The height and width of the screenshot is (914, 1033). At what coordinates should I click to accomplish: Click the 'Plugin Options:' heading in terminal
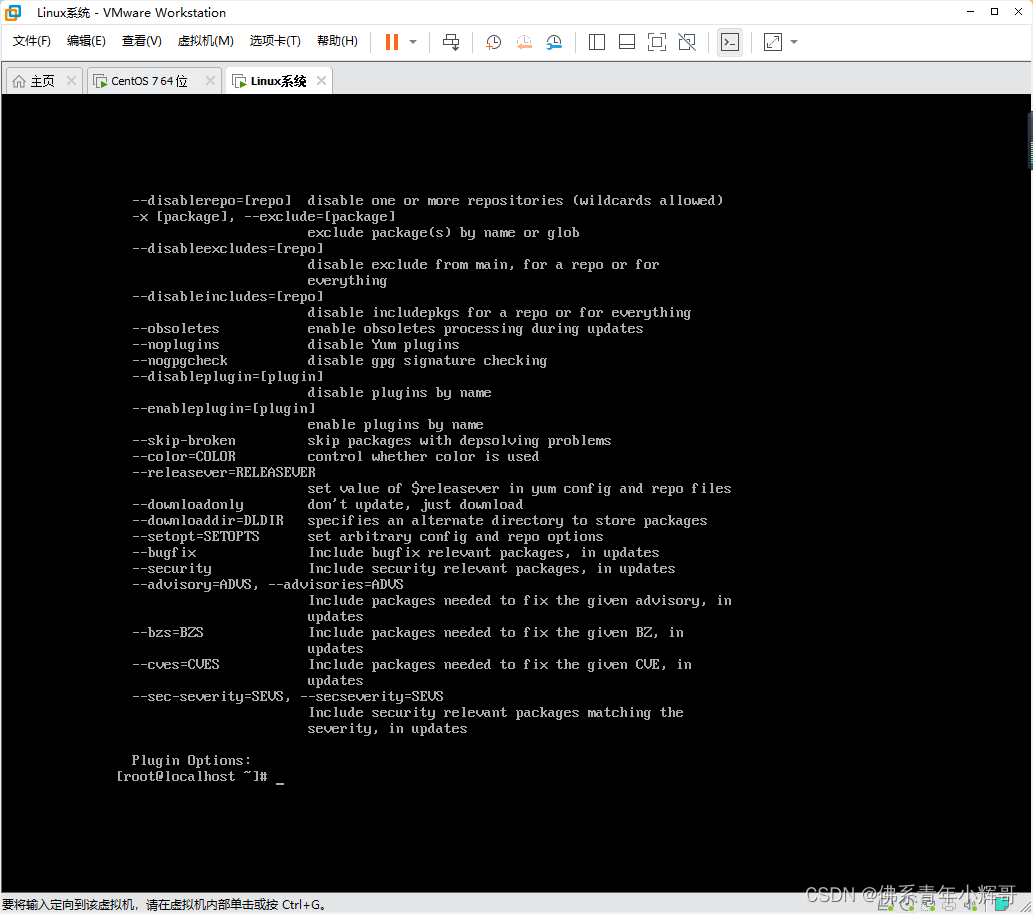tap(191, 760)
